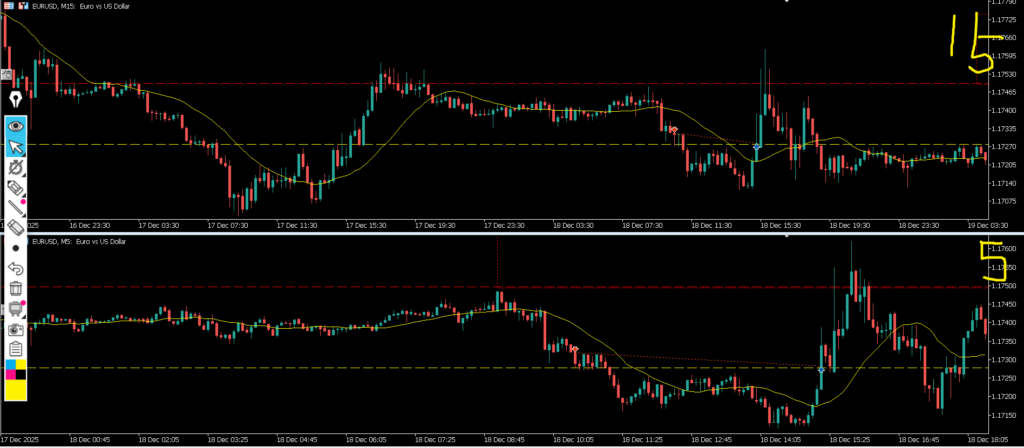This screenshot has width=1024, height=448.
Task: Click the '17 Dec 07:30' time label
Action: click(228, 225)
